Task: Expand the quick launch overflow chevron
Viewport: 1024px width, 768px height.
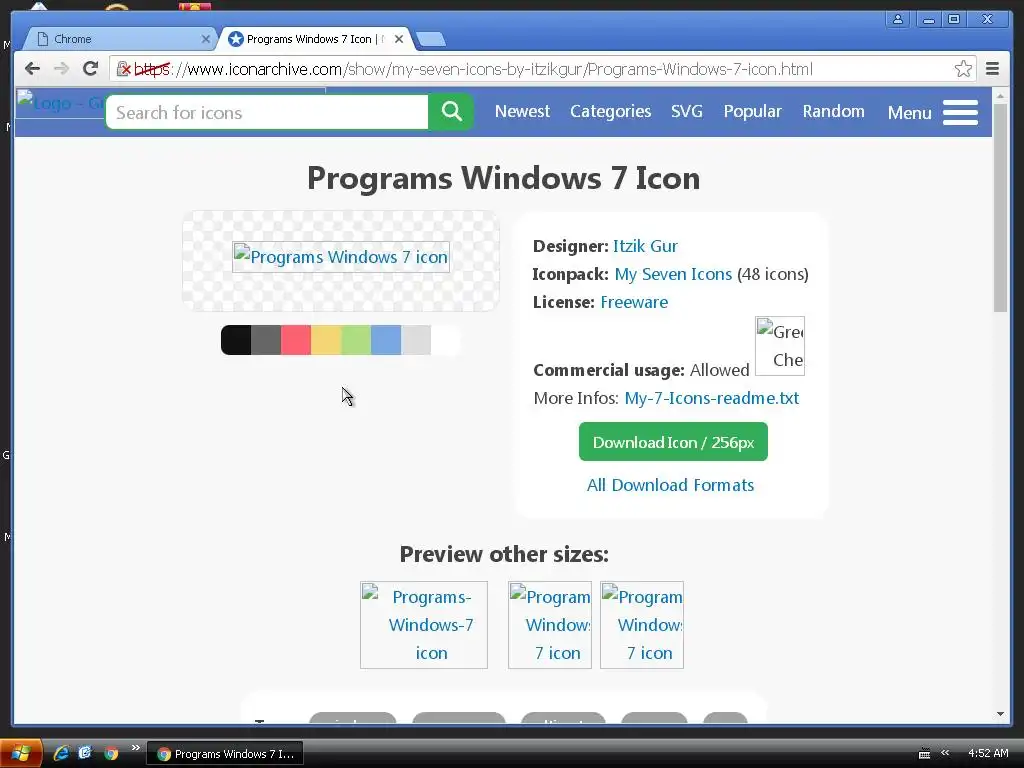Action: [x=135, y=748]
